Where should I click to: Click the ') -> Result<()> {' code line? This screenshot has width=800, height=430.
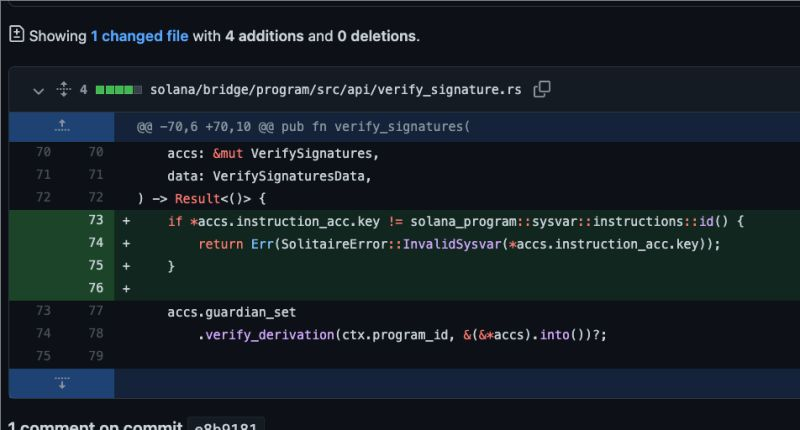(202, 199)
